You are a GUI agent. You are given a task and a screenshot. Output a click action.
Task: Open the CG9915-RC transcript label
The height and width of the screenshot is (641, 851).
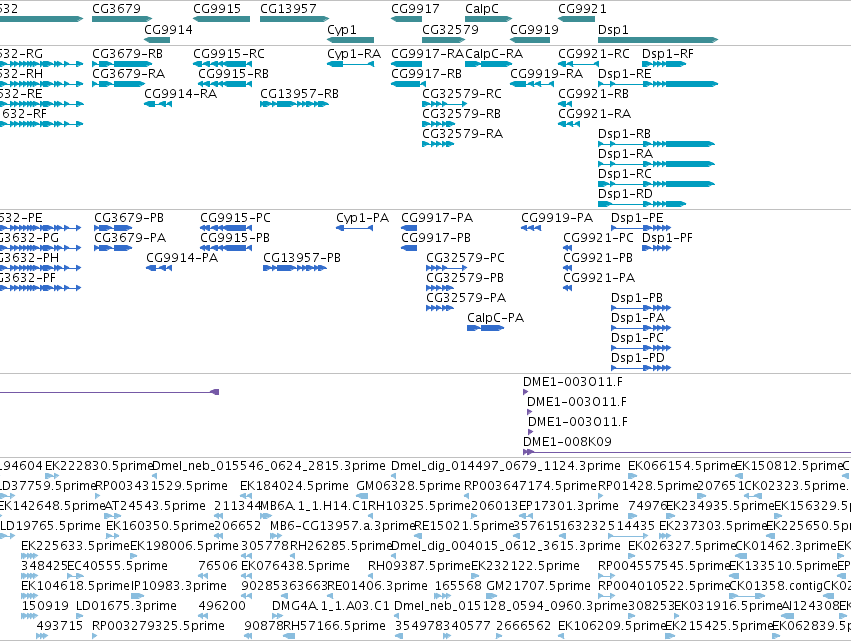[229, 54]
